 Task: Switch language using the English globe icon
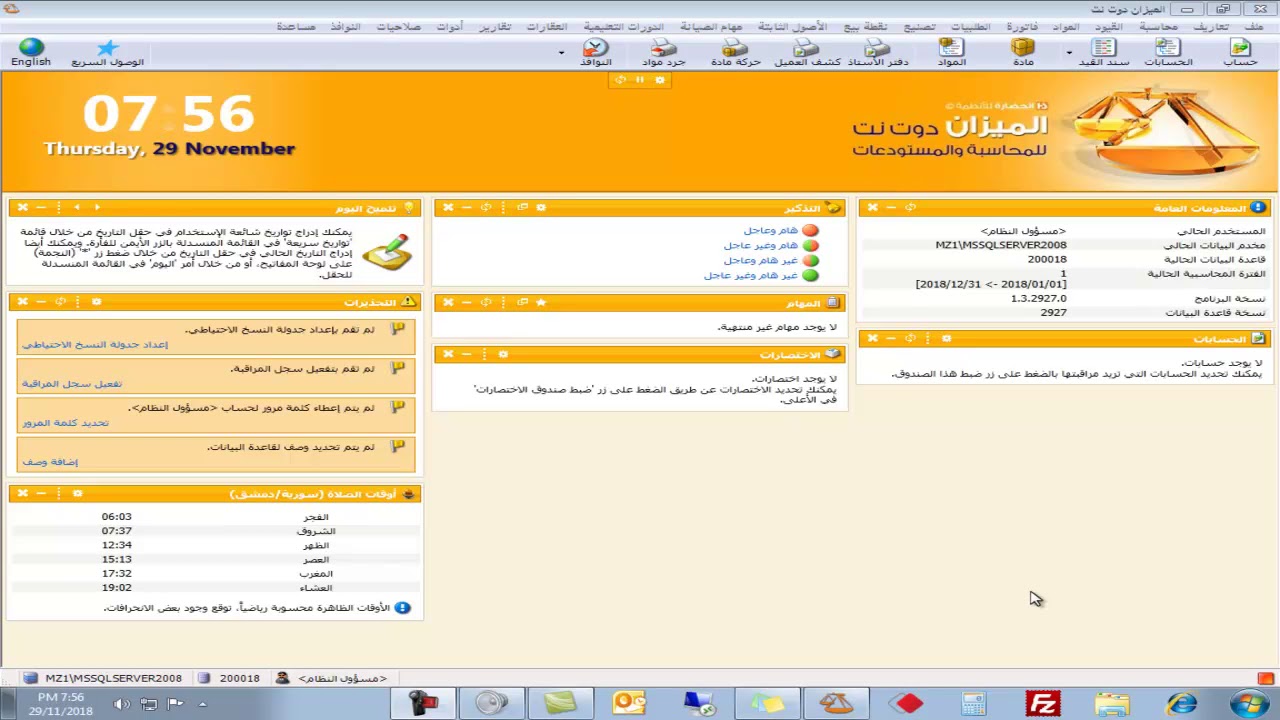coord(31,52)
